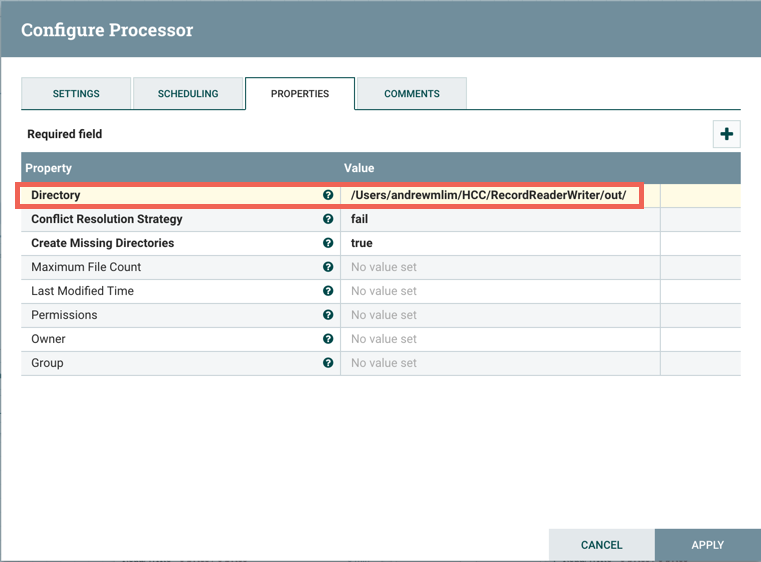This screenshot has height=562, width=761.
Task: Set a value for Permissions
Action: pyautogui.click(x=500, y=315)
